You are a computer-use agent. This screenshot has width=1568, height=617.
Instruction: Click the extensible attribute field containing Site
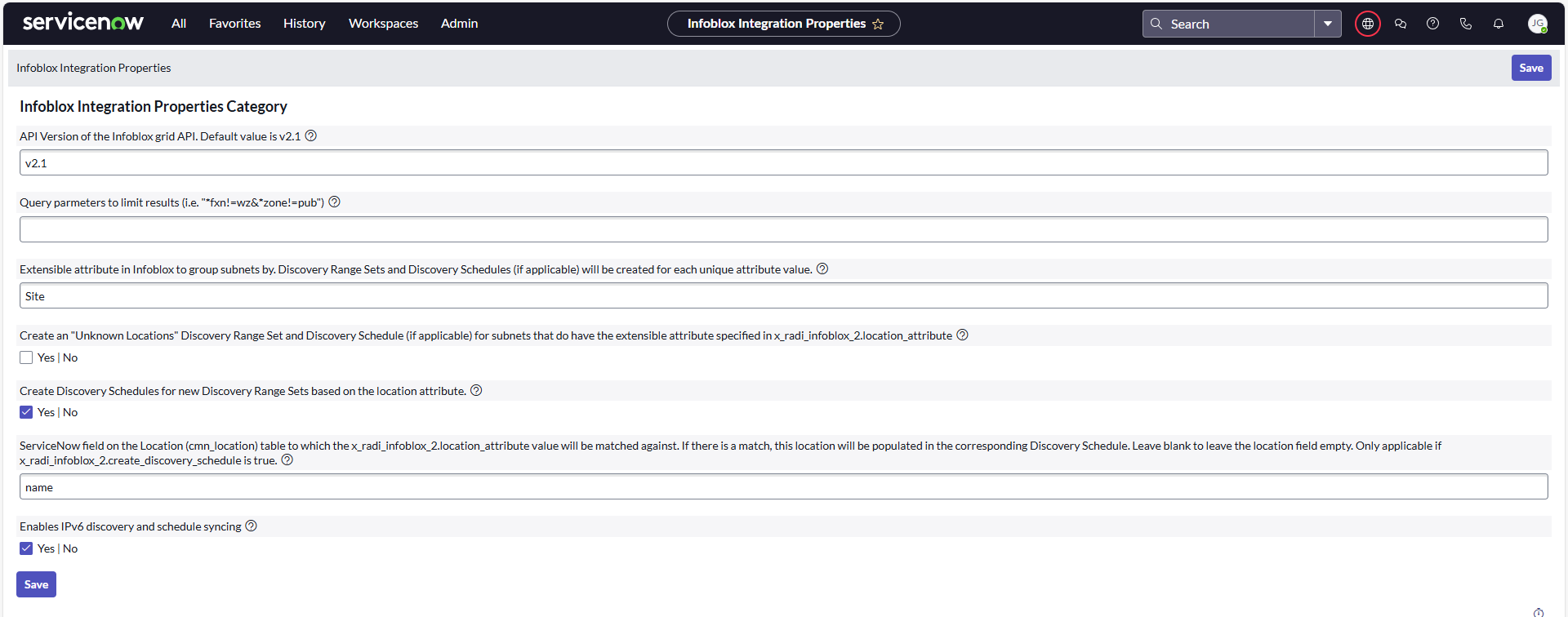click(x=784, y=295)
